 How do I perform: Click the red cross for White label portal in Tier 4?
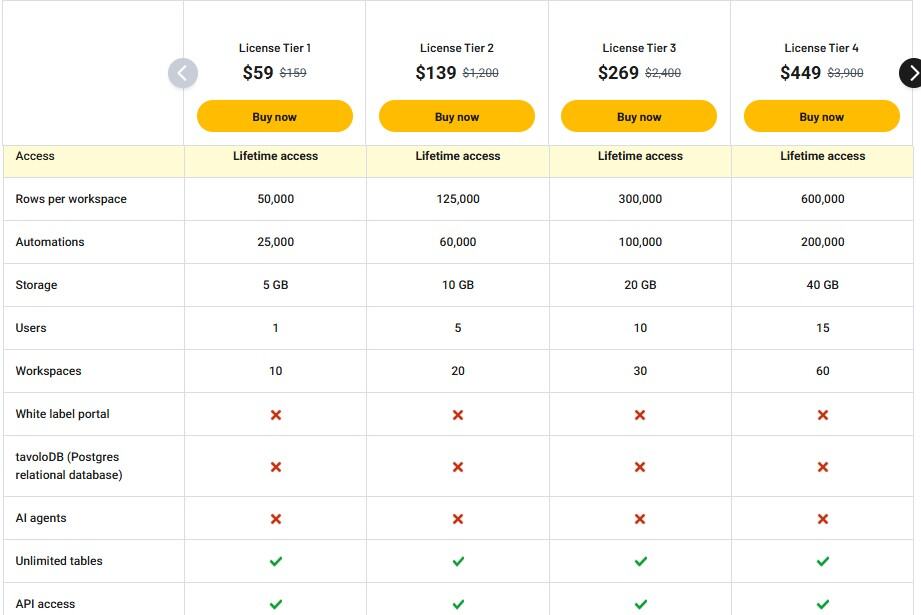pyautogui.click(x=822, y=414)
